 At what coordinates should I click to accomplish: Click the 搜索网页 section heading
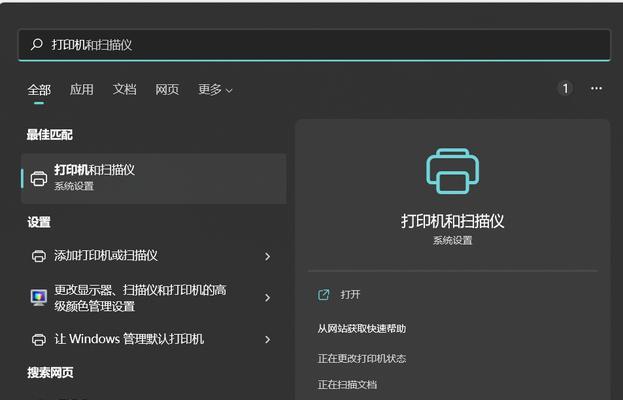[50, 373]
